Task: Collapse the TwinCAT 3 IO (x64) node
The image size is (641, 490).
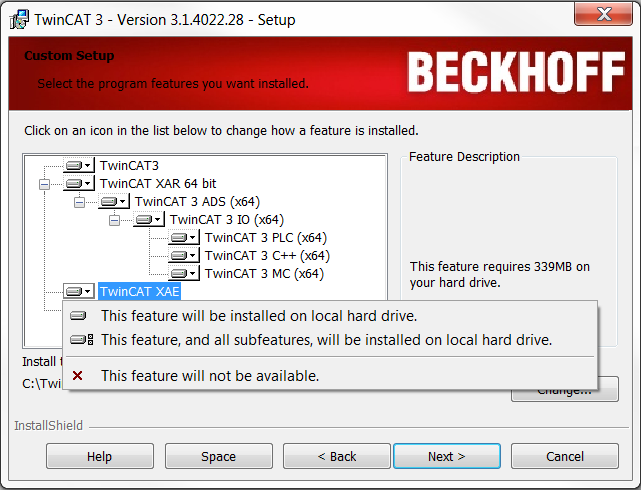Action: pos(114,220)
